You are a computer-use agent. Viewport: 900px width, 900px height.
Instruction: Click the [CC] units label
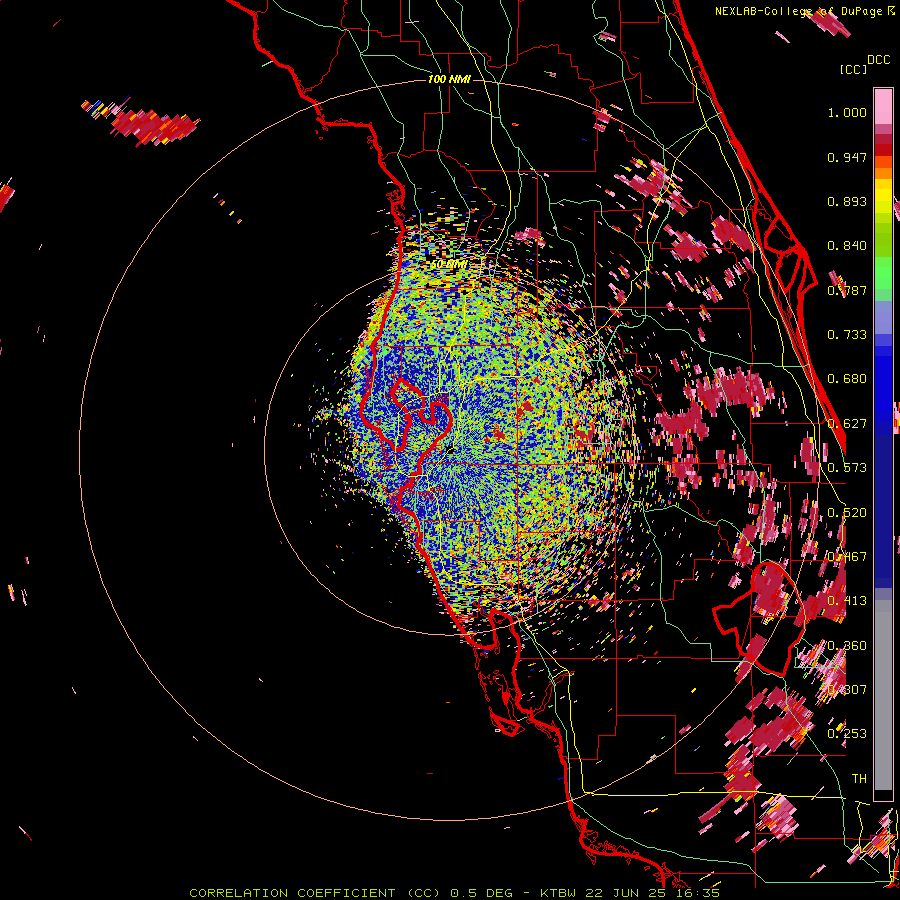pyautogui.click(x=853, y=69)
